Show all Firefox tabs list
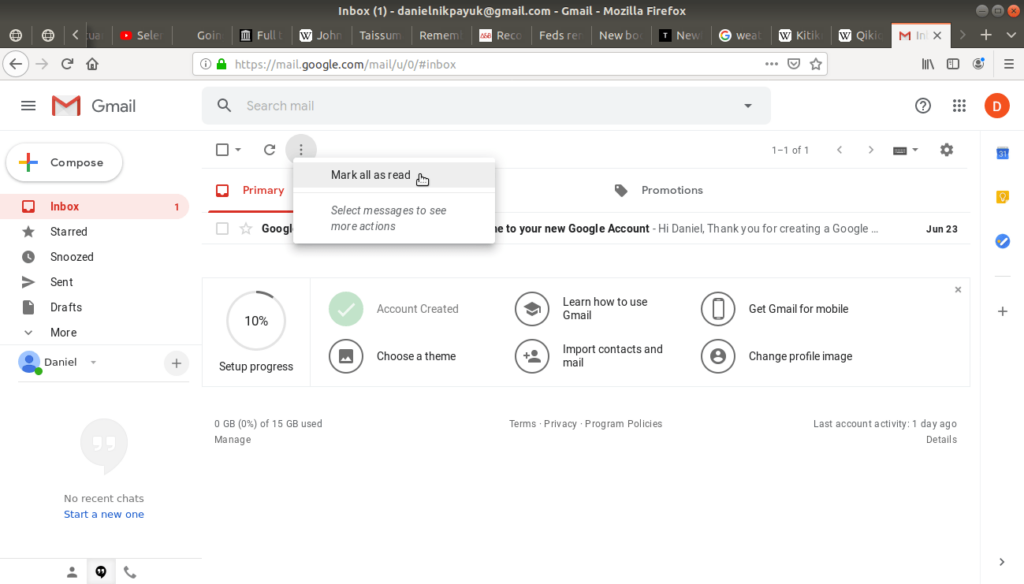The height and width of the screenshot is (584, 1024). pos(1011,35)
